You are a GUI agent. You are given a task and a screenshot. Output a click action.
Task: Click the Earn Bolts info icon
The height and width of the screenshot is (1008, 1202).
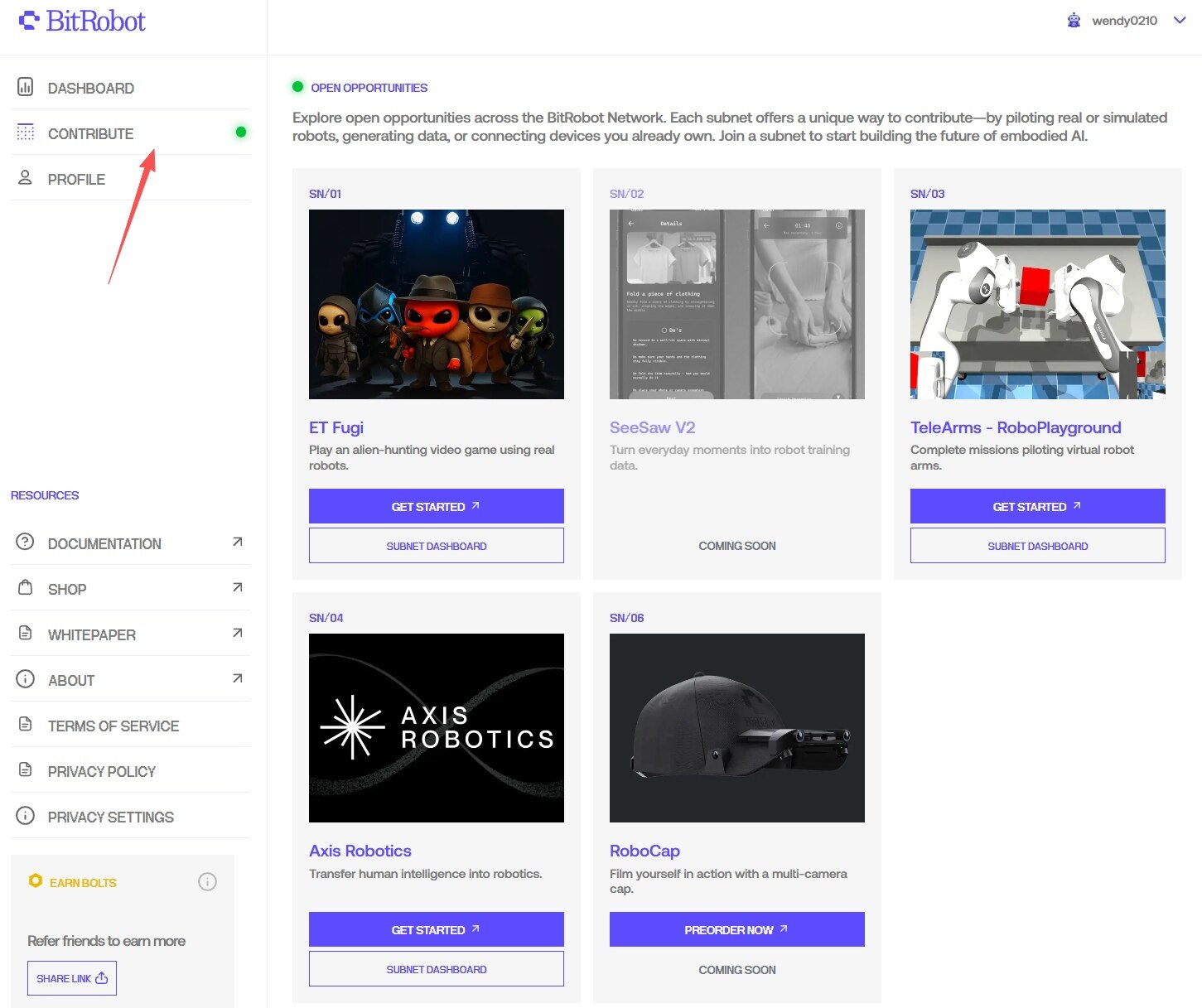tap(208, 882)
